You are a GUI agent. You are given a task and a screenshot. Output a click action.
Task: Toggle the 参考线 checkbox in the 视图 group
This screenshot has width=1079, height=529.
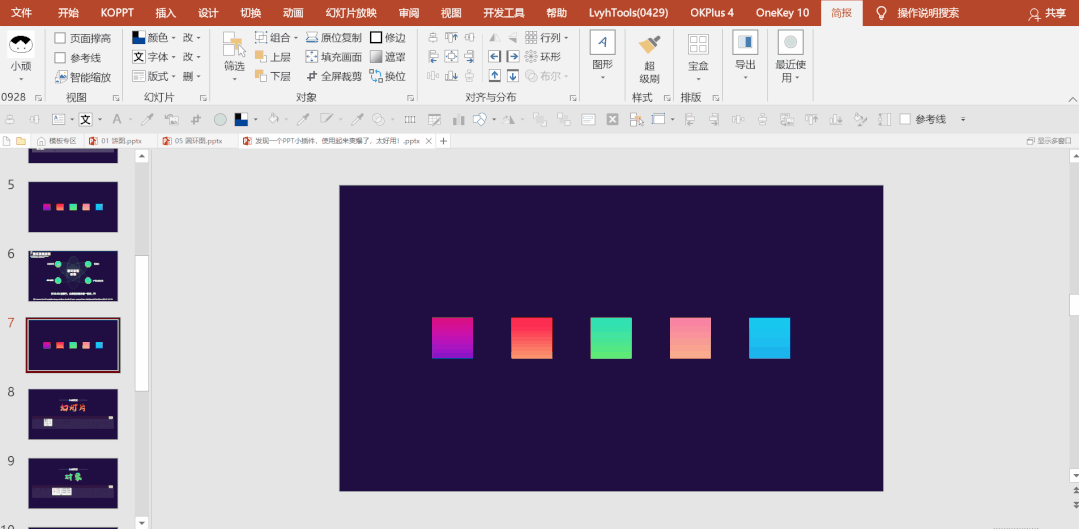coord(61,58)
